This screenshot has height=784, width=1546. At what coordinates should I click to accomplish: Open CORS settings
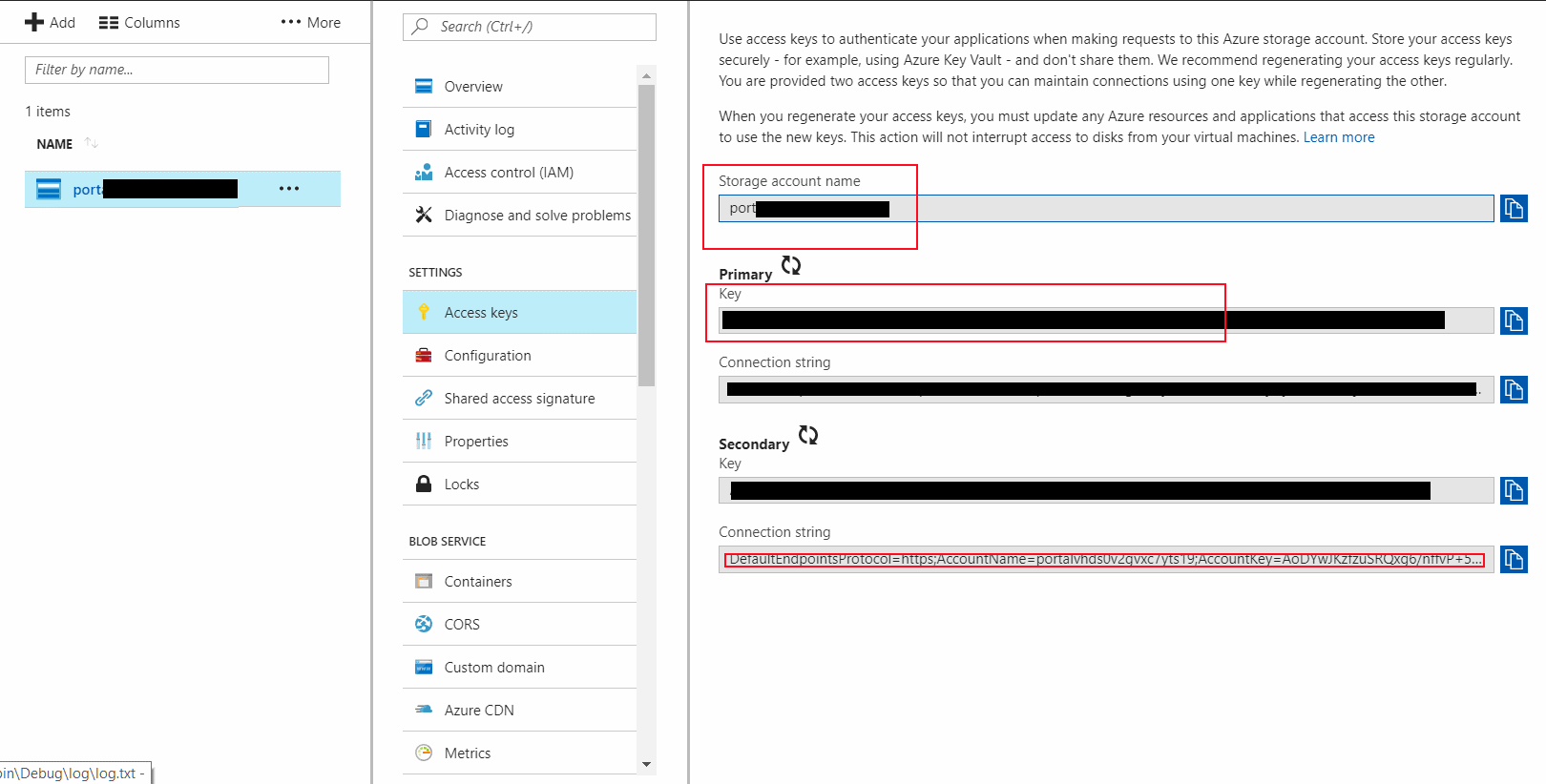pyautogui.click(x=519, y=624)
